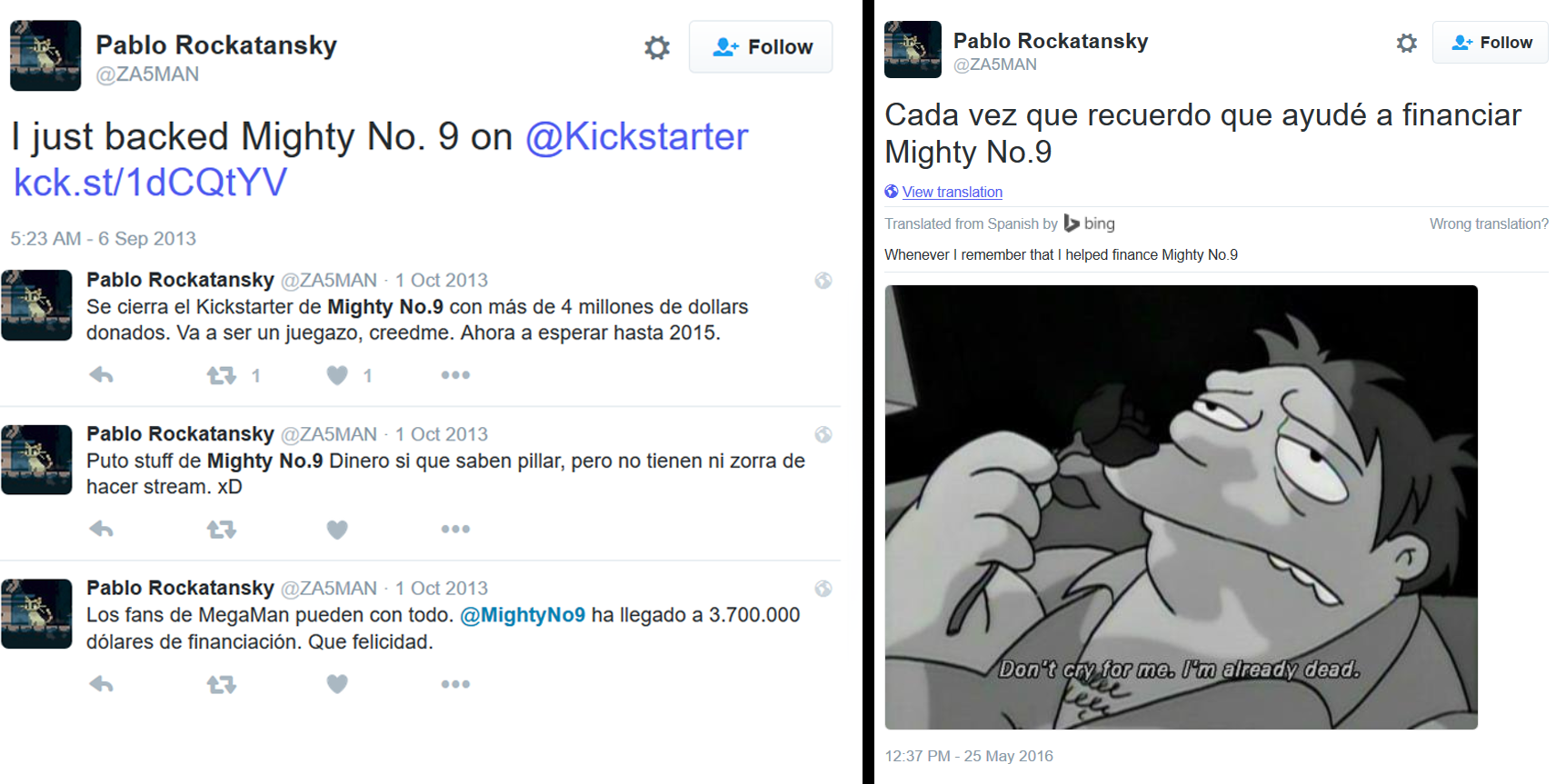Like the 'Puto stuff de Mighty No.9' tweet
Screen dimensions: 1556x784
pos(337,529)
